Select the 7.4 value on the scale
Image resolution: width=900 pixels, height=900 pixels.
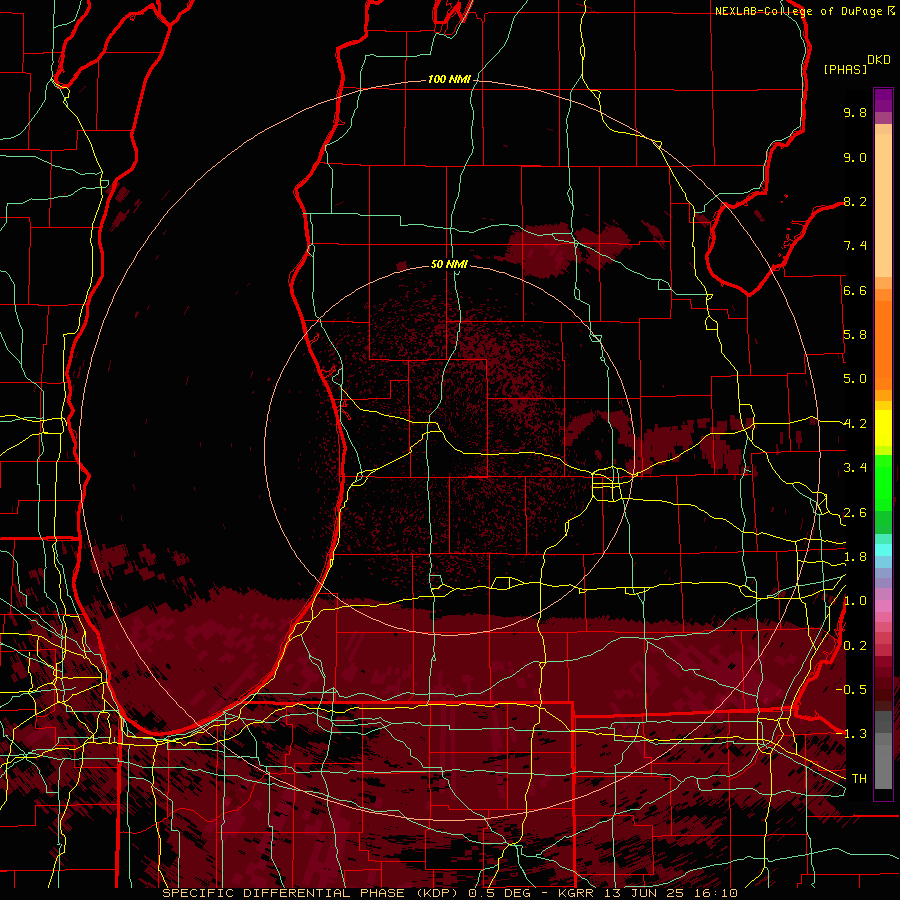point(855,246)
